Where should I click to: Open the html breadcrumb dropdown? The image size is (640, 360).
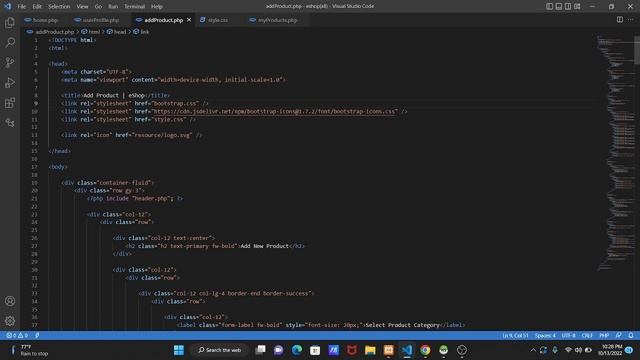pos(91,31)
